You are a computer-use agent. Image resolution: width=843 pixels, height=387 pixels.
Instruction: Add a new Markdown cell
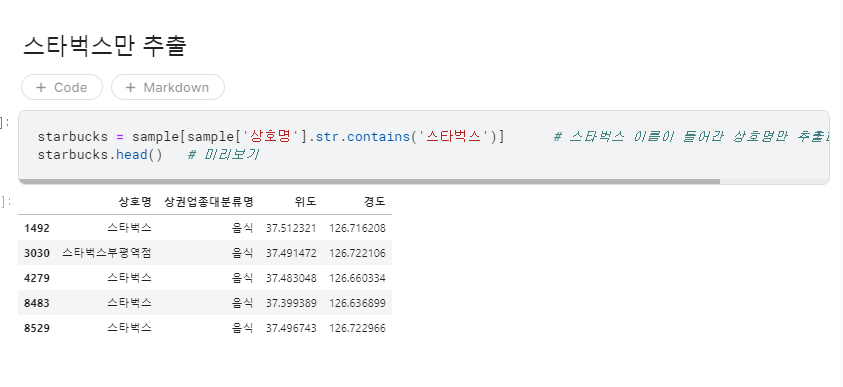[x=168, y=87]
